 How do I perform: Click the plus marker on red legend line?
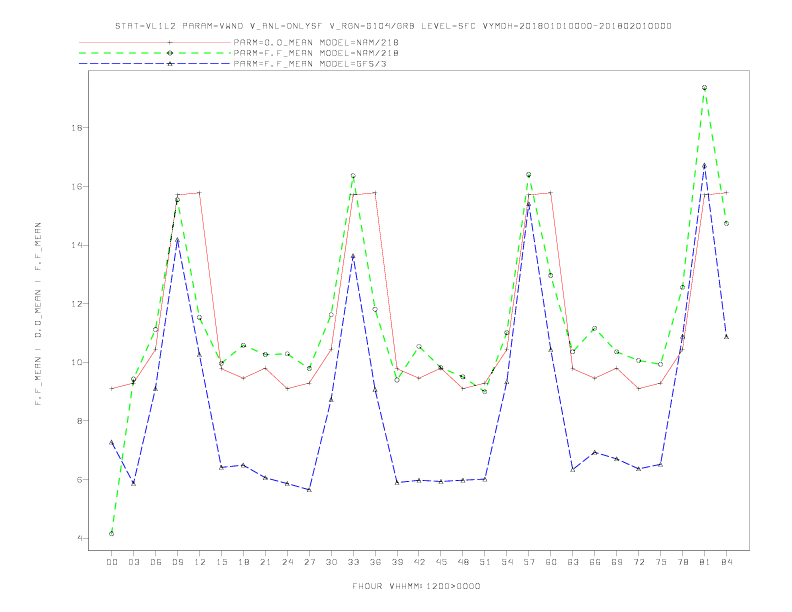click(170, 42)
